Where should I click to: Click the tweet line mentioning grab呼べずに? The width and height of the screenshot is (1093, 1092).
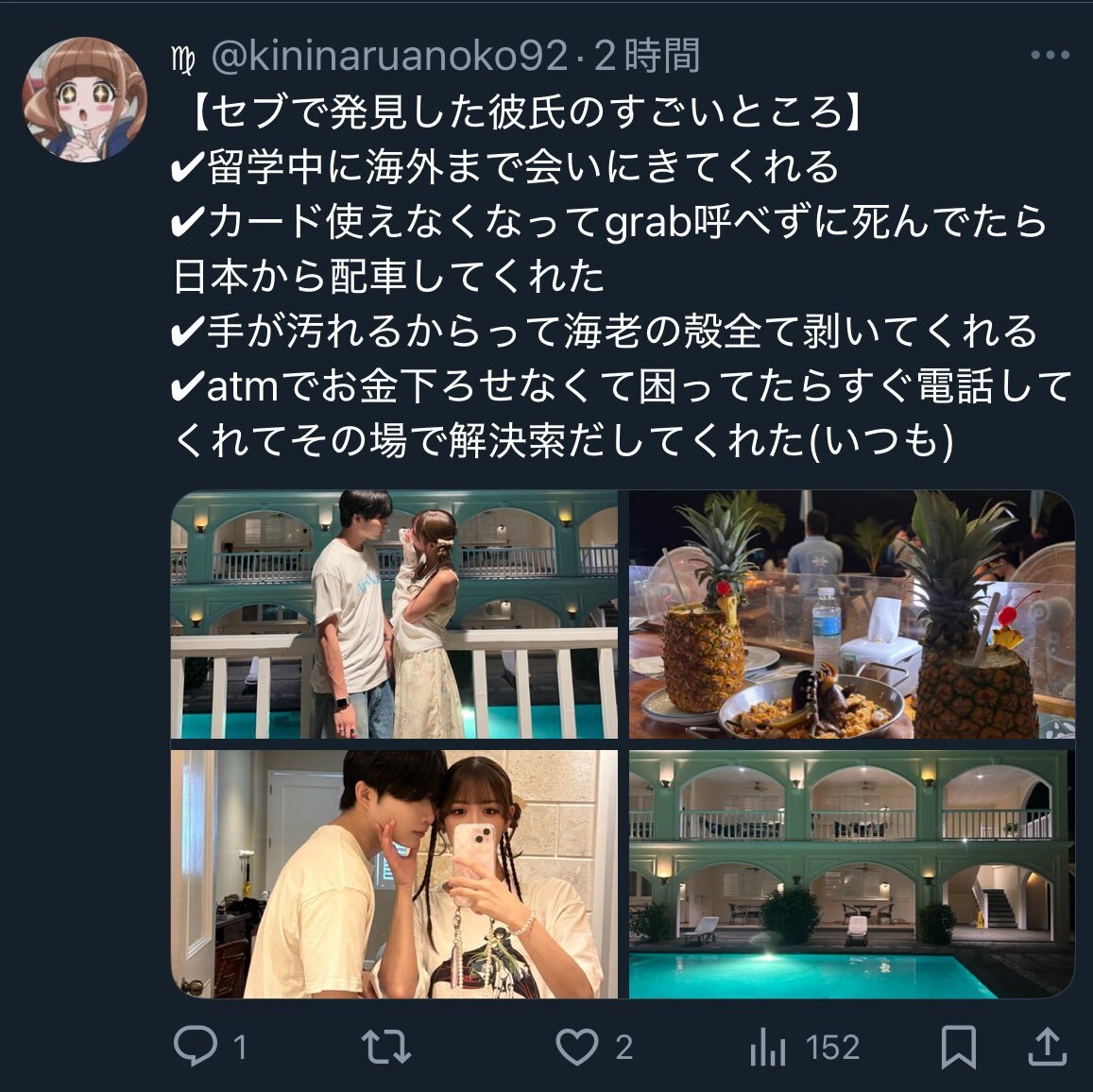[608, 222]
